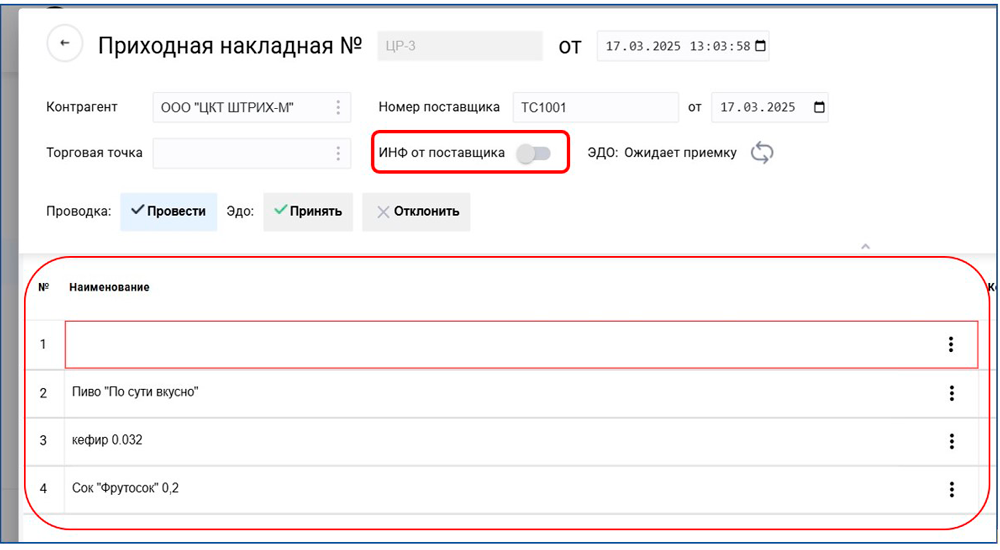Open calendar picker in invoice datetime field
This screenshot has height=550, width=1000.
(x=760, y=46)
